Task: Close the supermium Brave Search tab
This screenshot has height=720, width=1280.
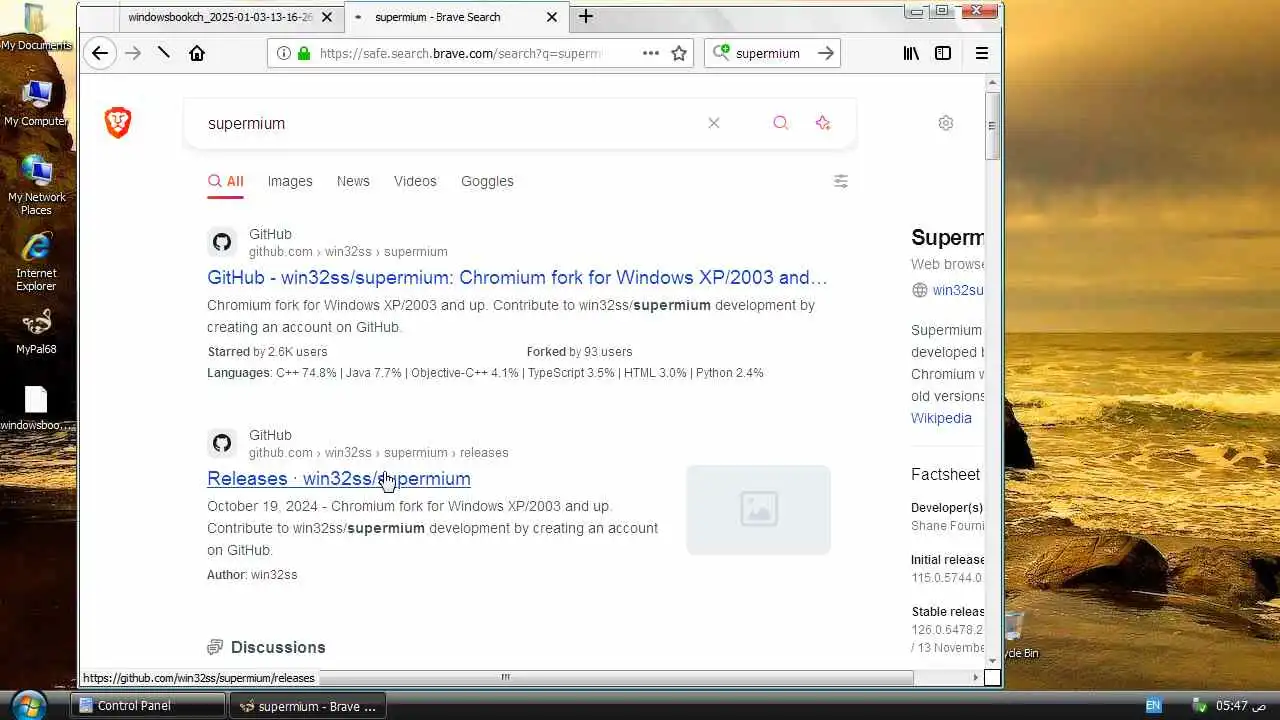Action: click(552, 17)
